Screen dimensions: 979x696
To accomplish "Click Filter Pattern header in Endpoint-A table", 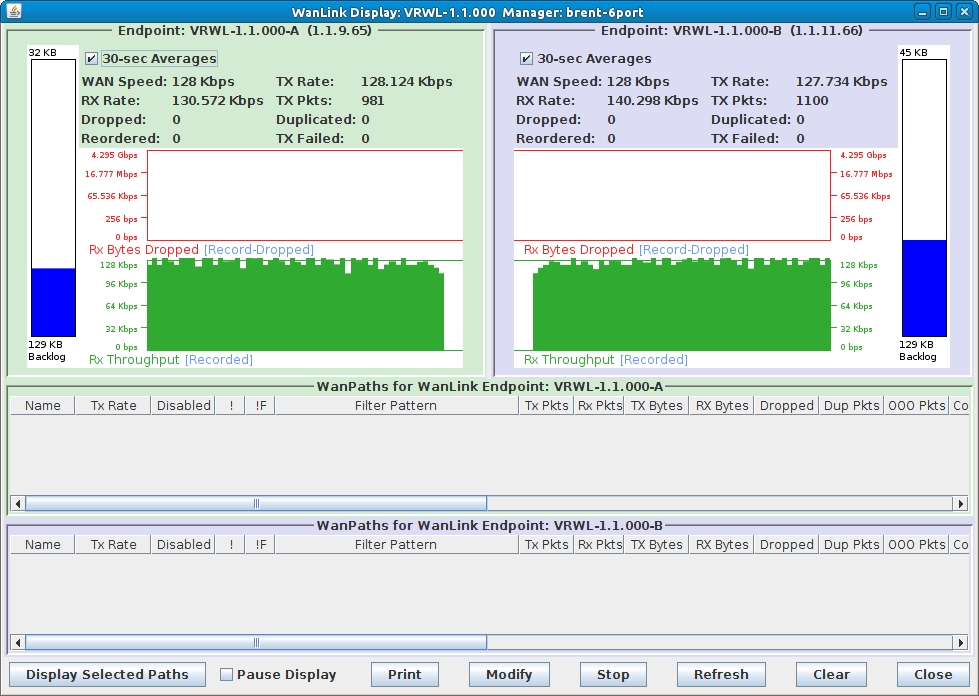I will point(396,406).
